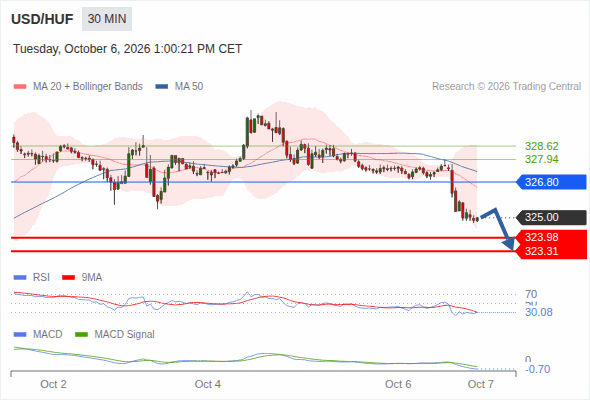The width and height of the screenshot is (590, 400).
Task: Click the 'MACD Signal' legend label
Action: pyautogui.click(x=125, y=335)
